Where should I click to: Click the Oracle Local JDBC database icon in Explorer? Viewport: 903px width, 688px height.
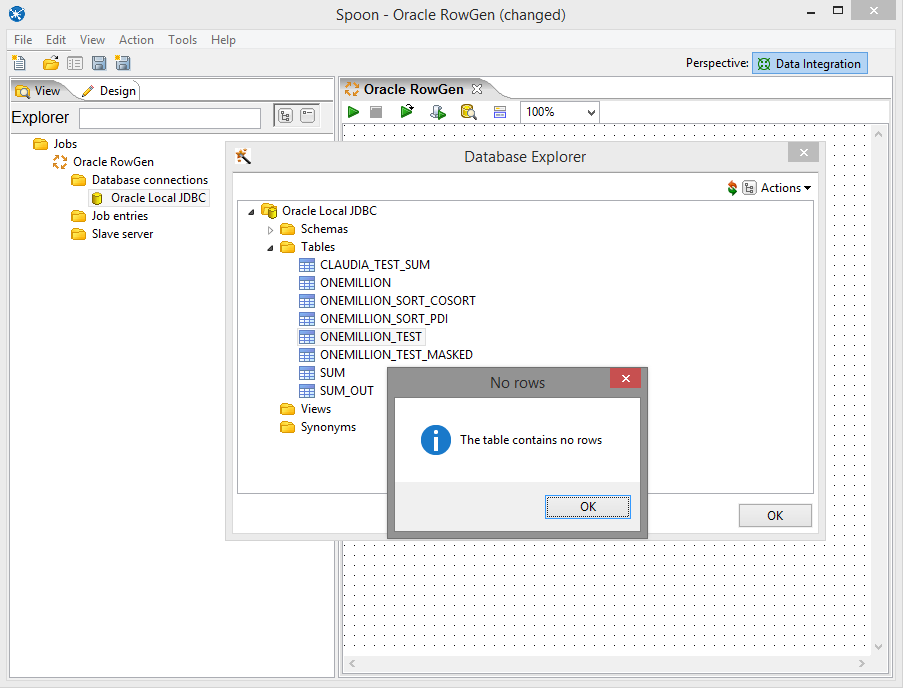tap(97, 198)
